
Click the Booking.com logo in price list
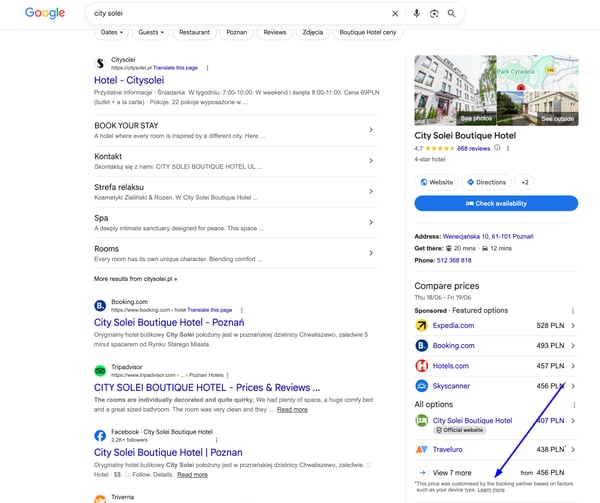(x=422, y=346)
